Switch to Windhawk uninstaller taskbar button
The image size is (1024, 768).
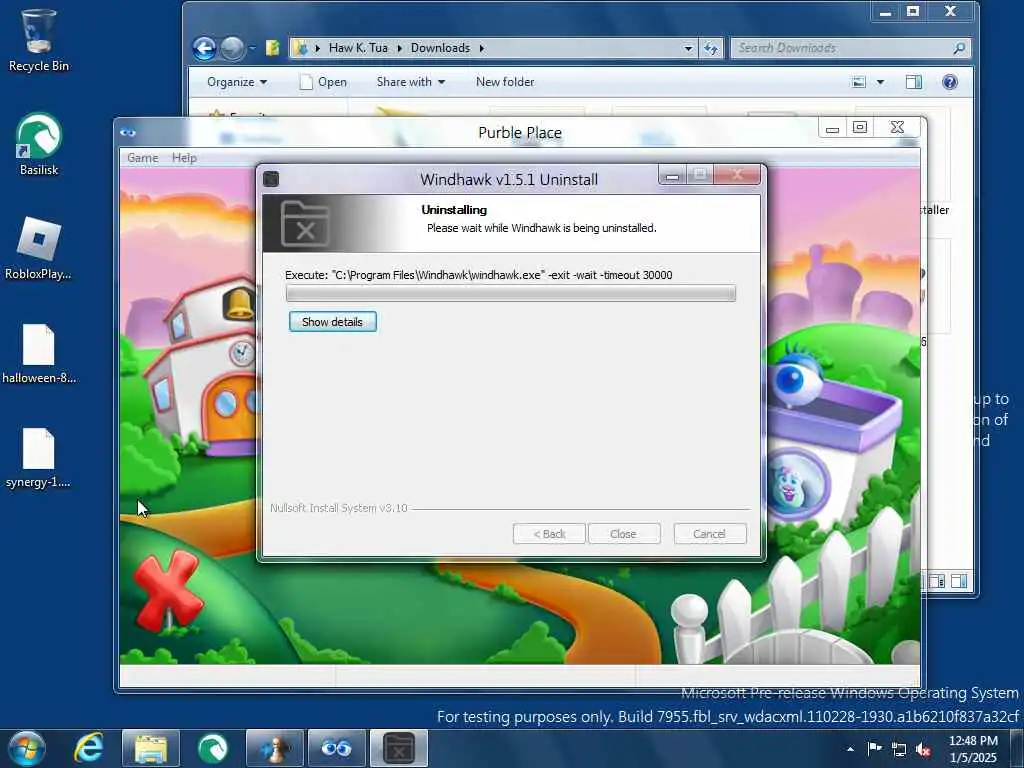[399, 748]
